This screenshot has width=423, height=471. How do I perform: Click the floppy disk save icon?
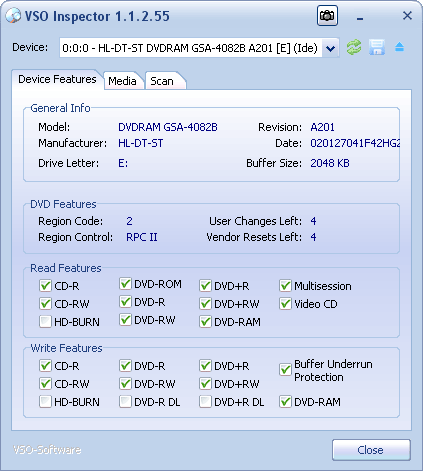(x=377, y=47)
